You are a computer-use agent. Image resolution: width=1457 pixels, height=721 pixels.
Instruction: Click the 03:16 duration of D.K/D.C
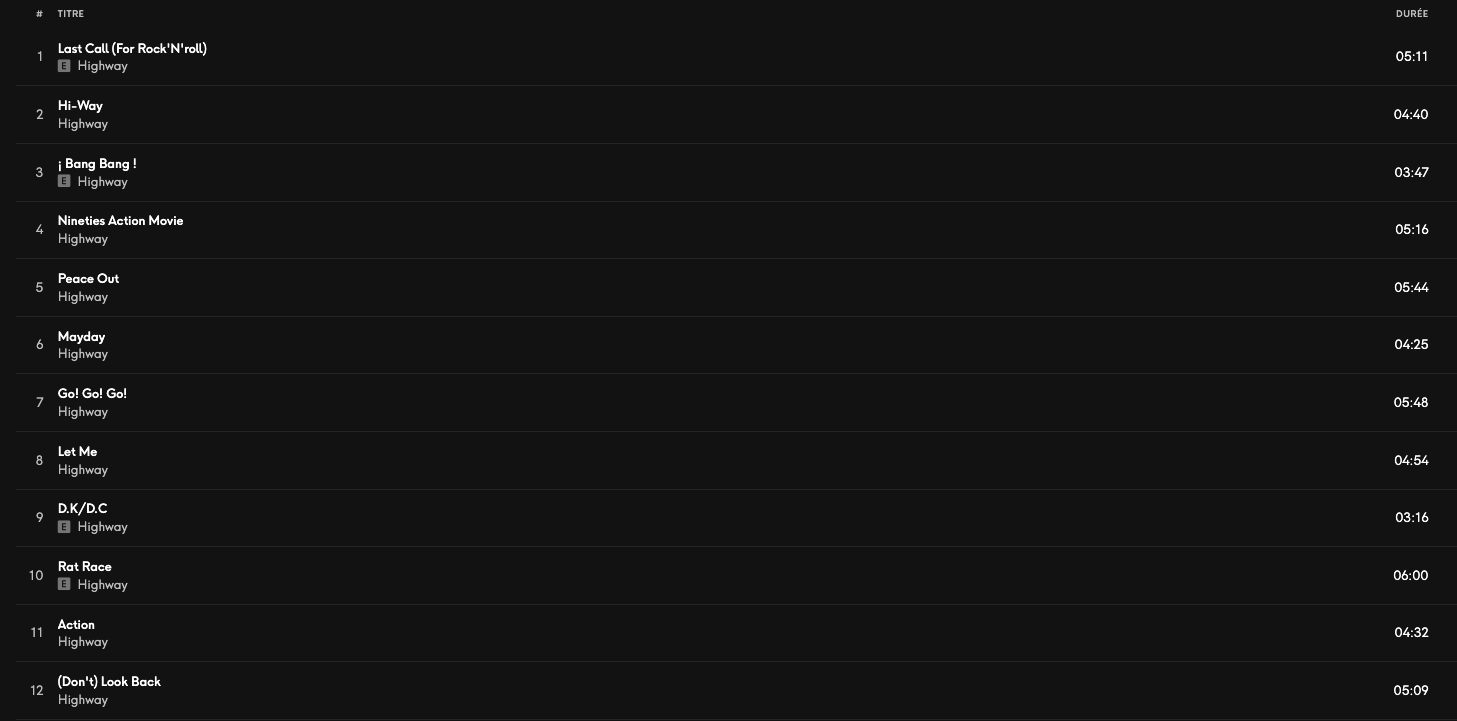1412,518
